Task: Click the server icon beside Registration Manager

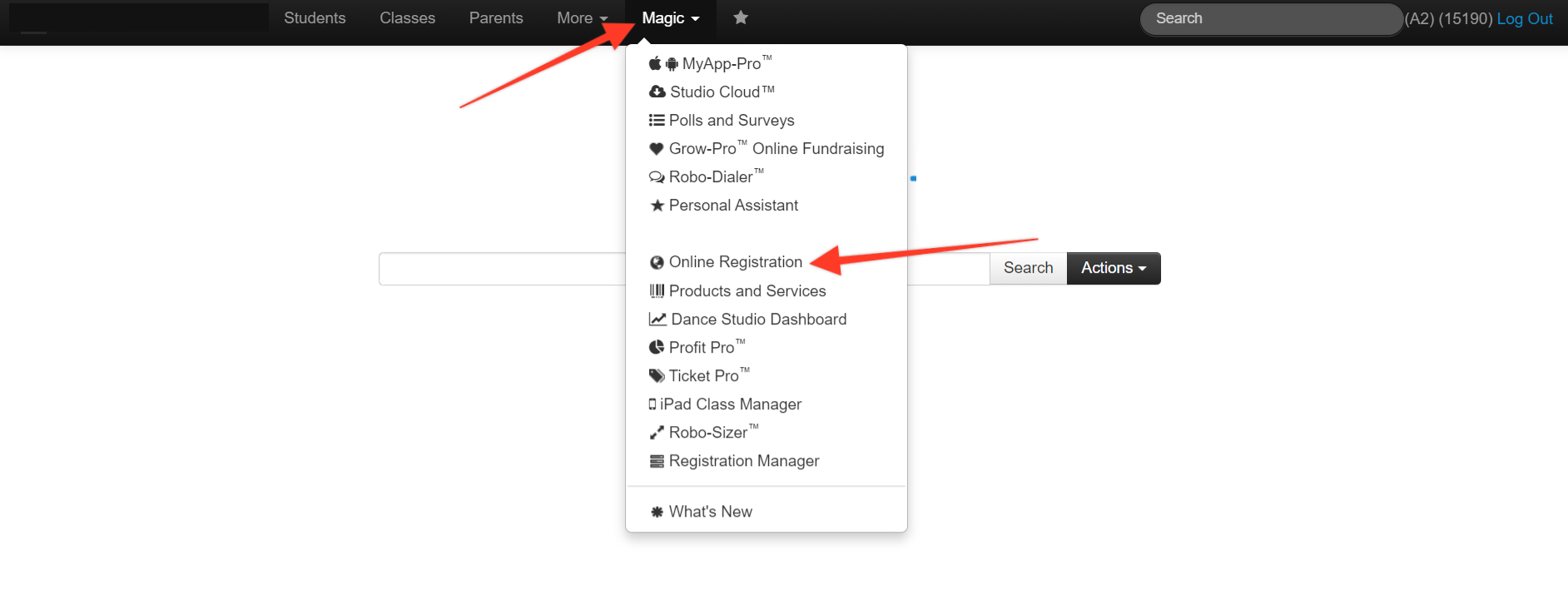Action: [x=657, y=461]
